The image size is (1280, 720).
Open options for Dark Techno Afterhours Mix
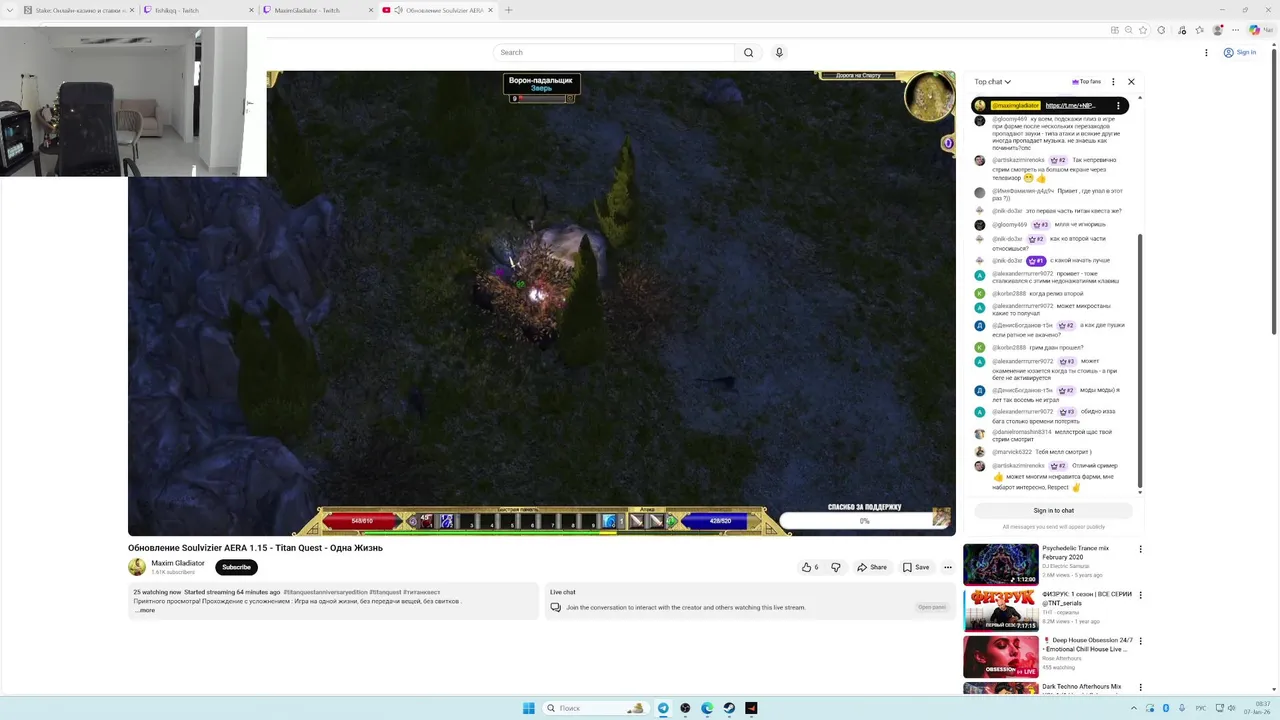(x=1140, y=687)
